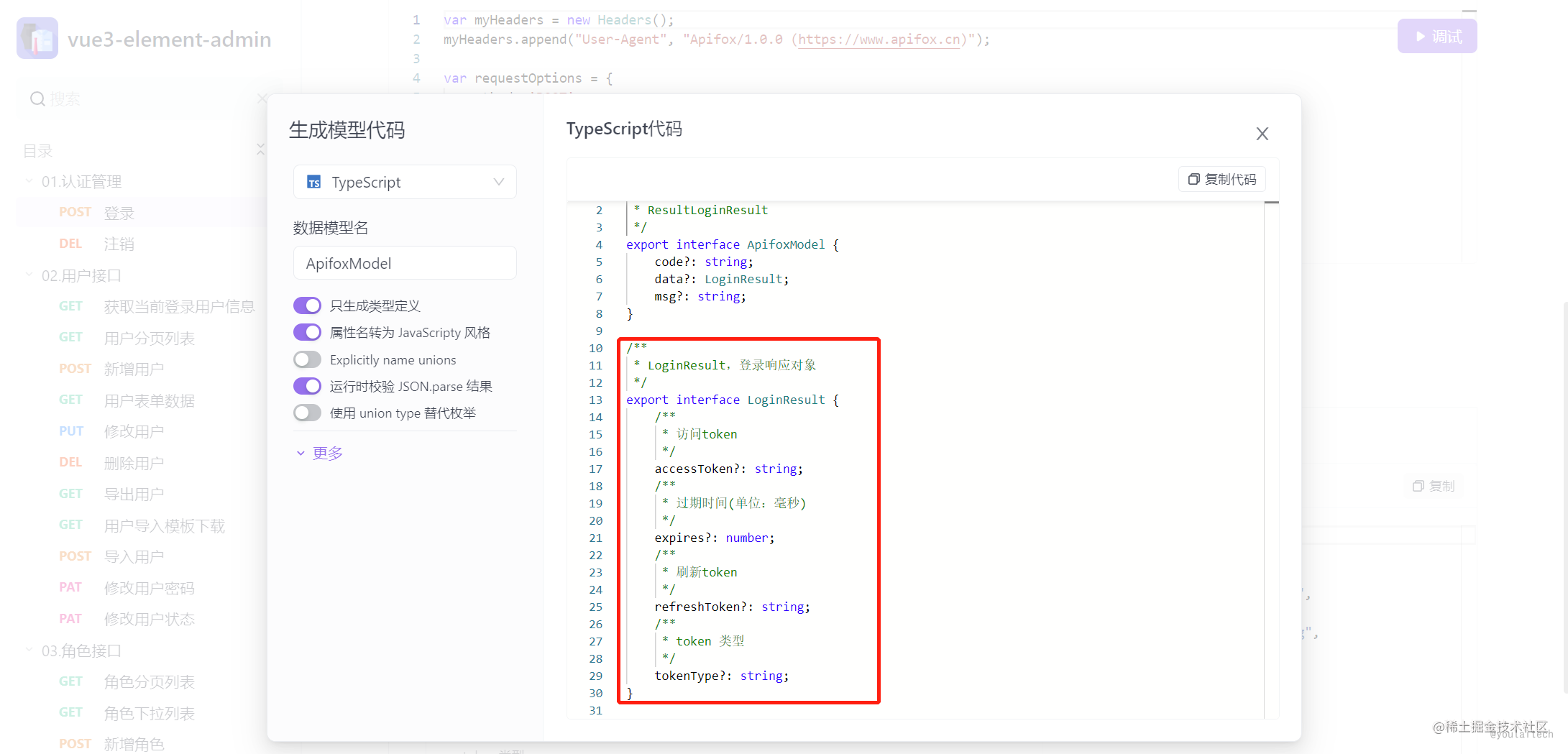Click the 'accessToken?: string;' line
Viewport: 1568px width, 754px height.
point(728,469)
